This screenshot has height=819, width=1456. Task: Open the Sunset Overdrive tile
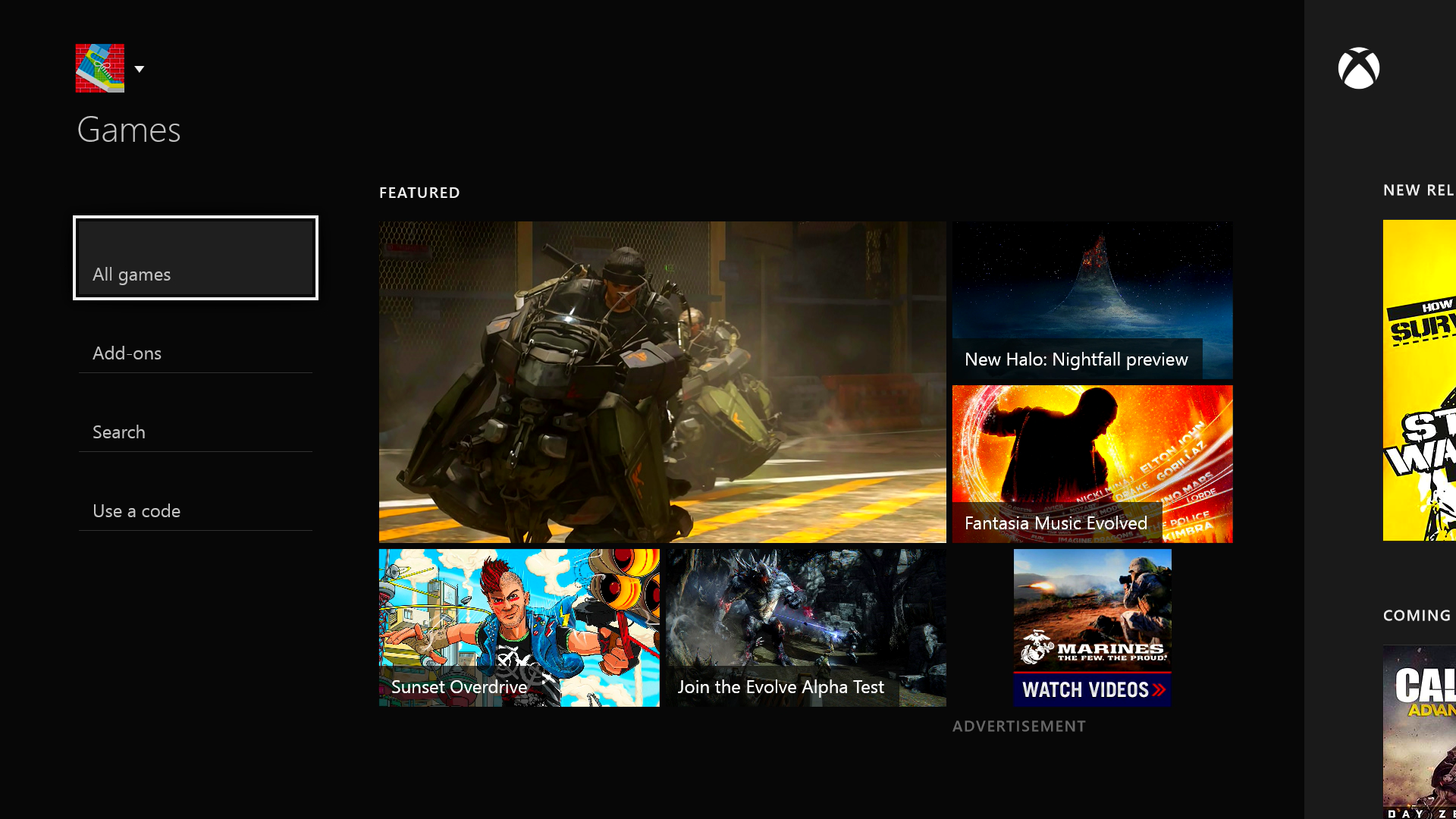[519, 627]
